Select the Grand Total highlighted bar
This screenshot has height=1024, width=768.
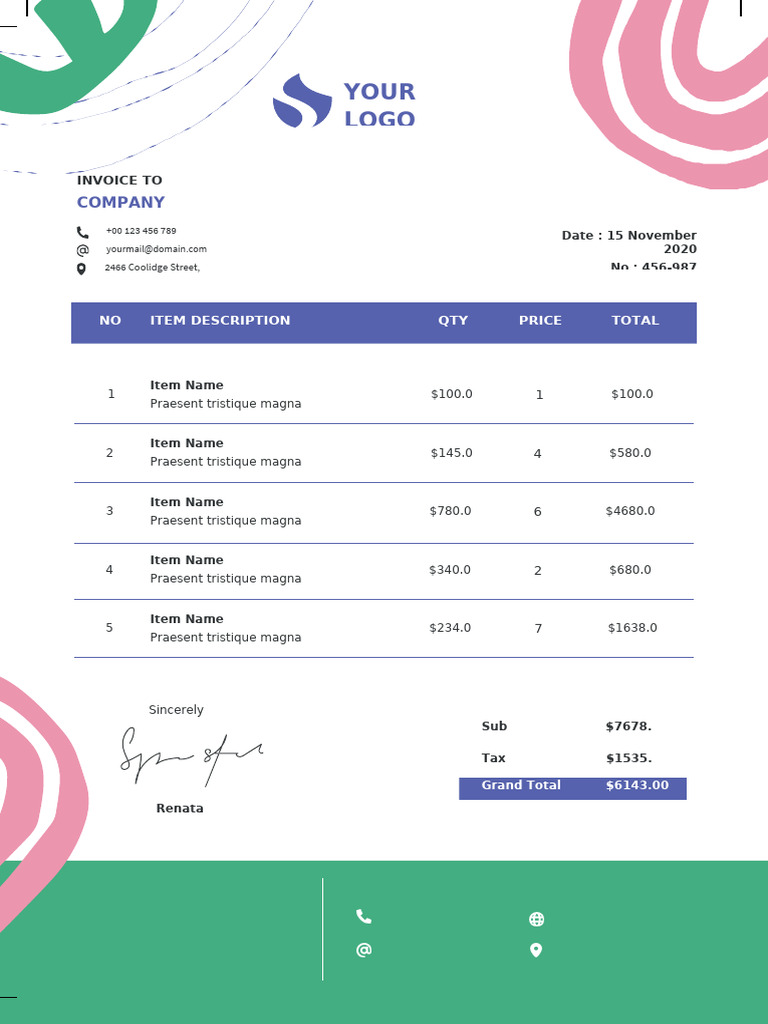click(572, 787)
